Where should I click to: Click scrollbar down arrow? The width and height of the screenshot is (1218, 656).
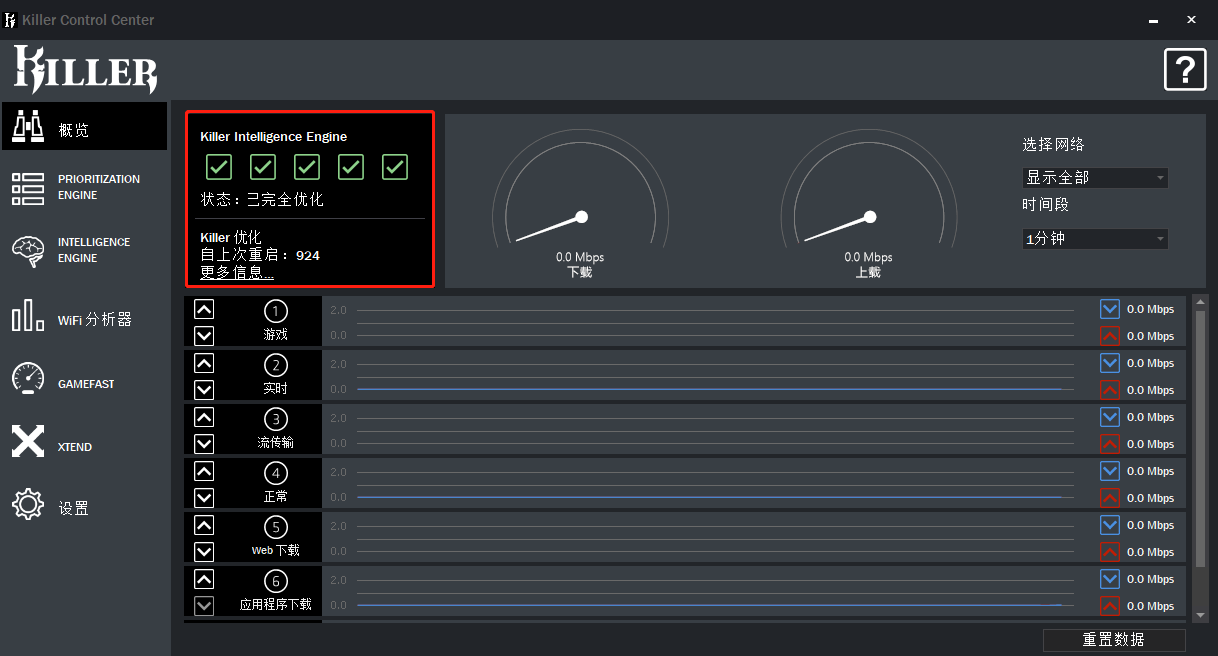(x=1201, y=615)
